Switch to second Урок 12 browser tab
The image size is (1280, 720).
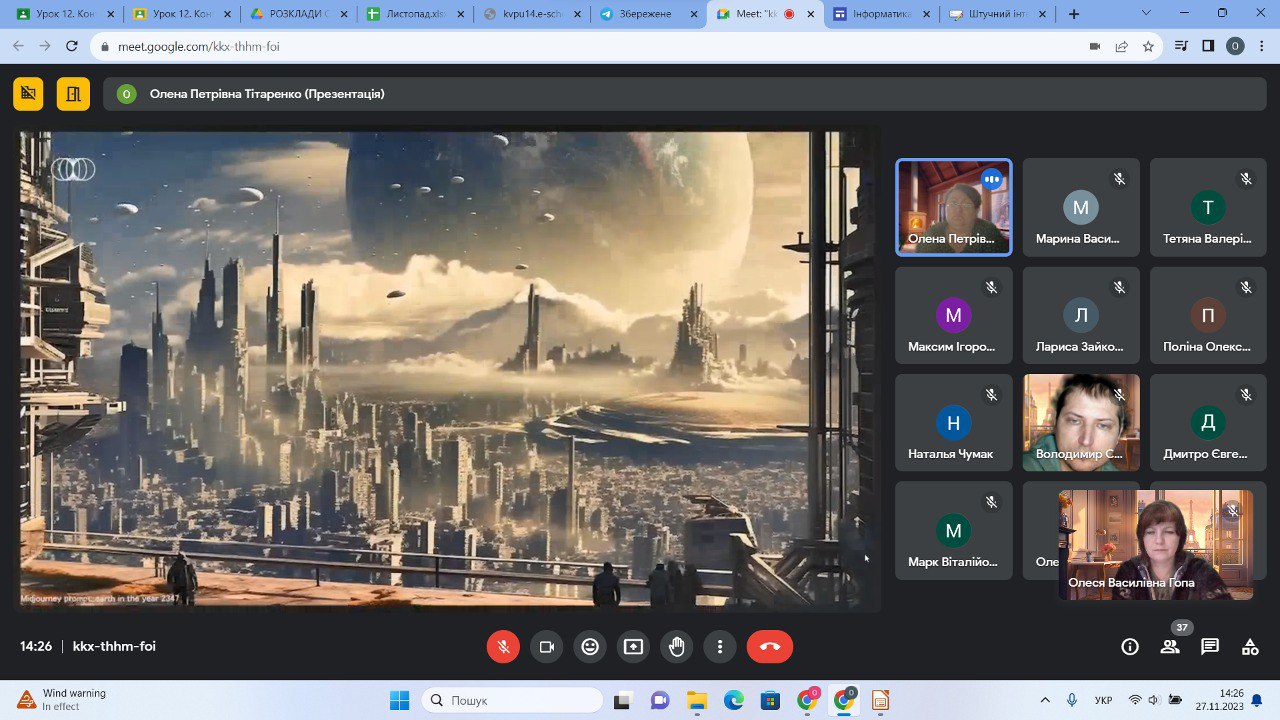tap(181, 15)
